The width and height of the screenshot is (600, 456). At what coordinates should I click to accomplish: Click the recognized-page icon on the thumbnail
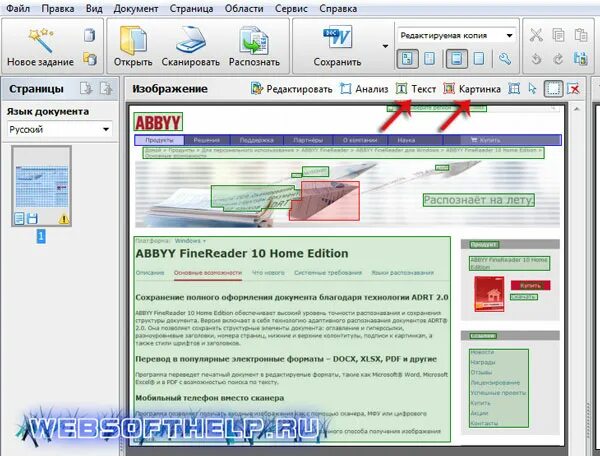click(x=19, y=219)
